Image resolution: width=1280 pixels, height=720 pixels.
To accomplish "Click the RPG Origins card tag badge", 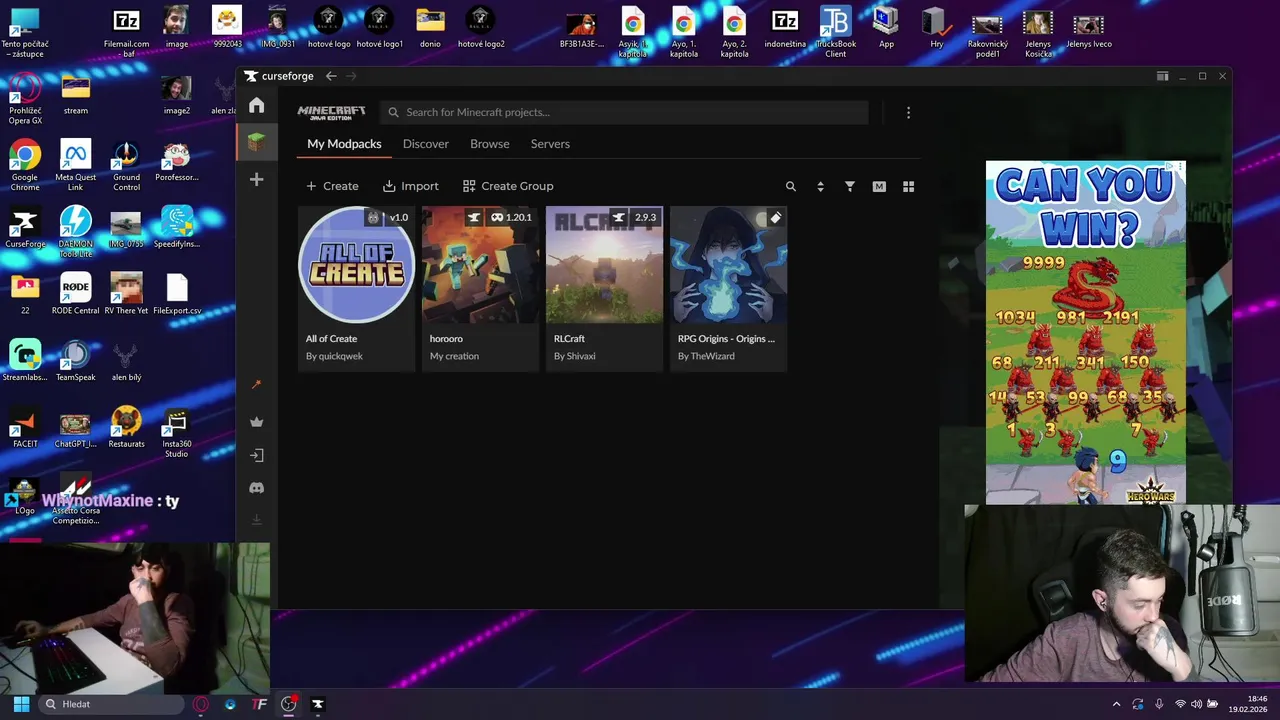I will 775,217.
